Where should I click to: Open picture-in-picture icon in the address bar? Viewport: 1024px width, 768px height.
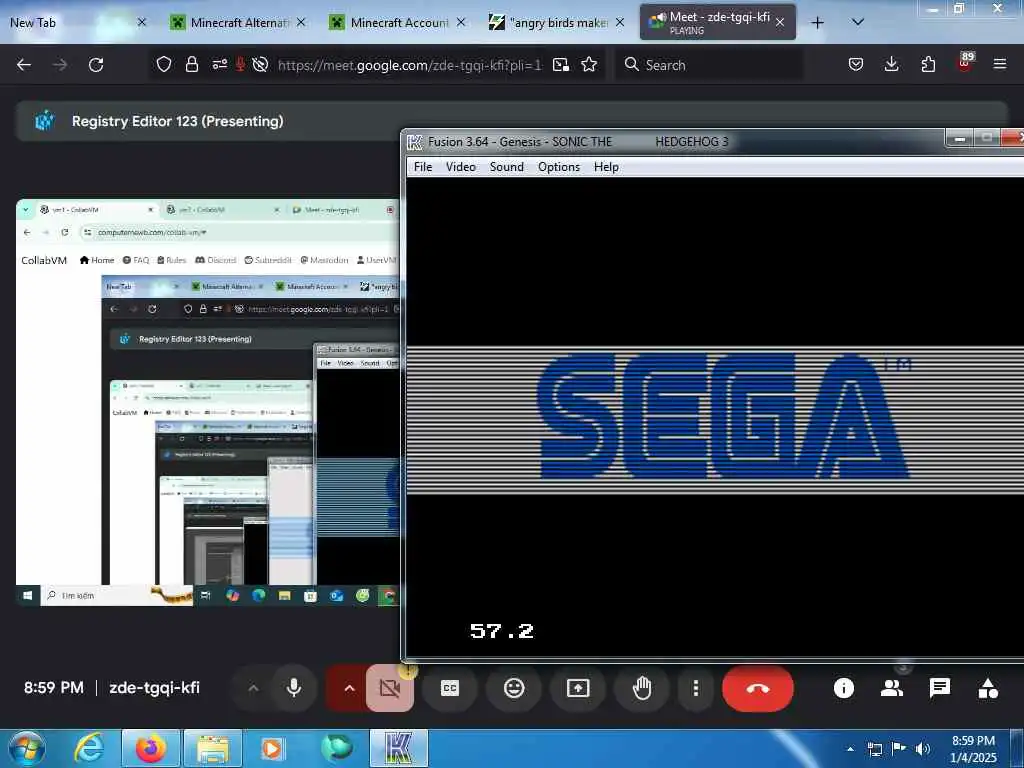pos(561,64)
